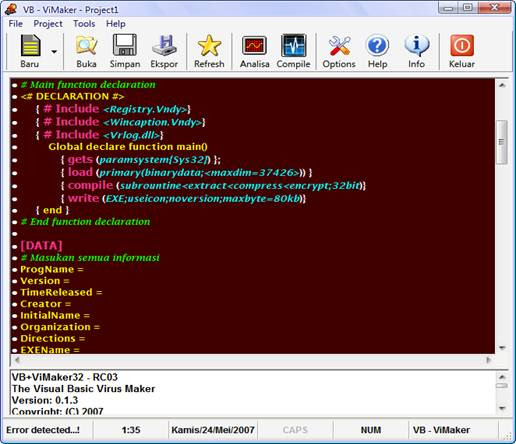
Task: Click the write (EXE;useicon...) line
Action: 183,199
